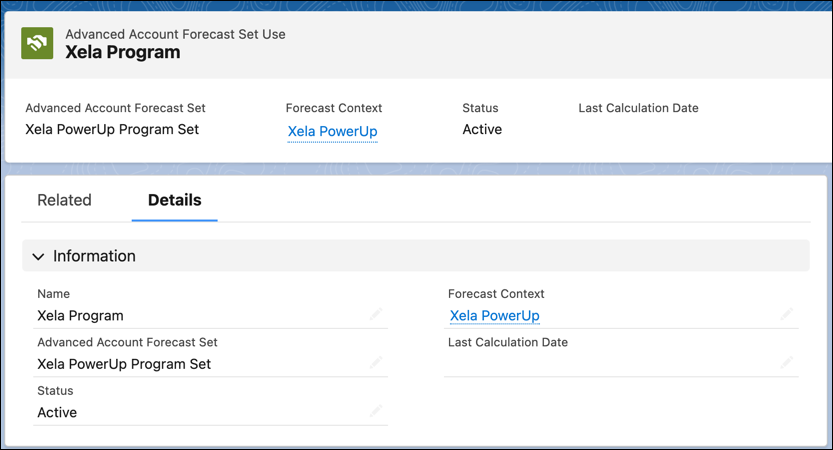Edit the Name field pencil icon
This screenshot has width=833, height=450.
pos(376,315)
